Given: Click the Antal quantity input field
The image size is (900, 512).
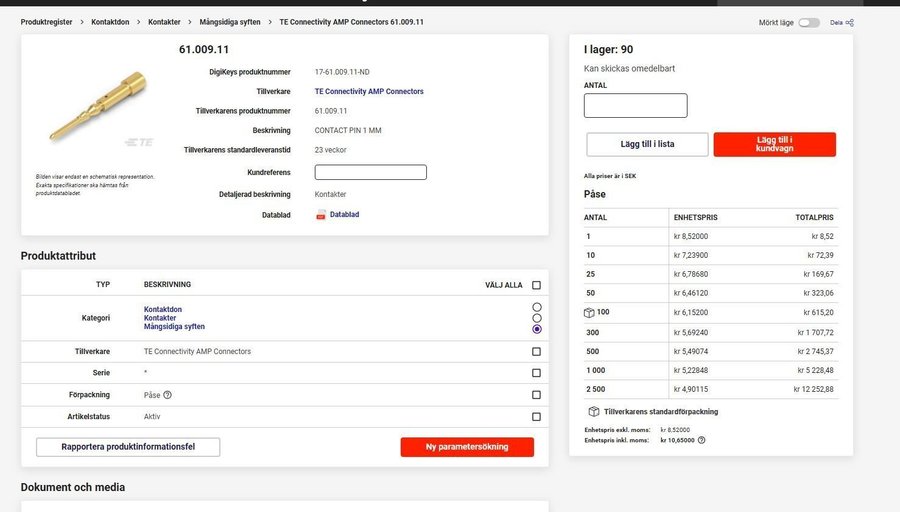Looking at the screenshot, I should coord(635,106).
